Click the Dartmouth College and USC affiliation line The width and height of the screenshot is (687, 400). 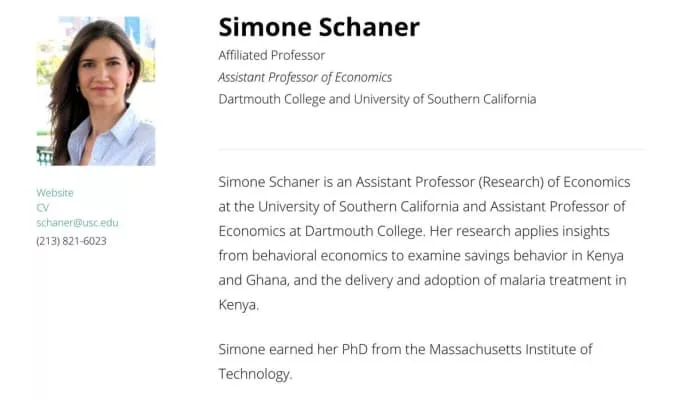(377, 99)
